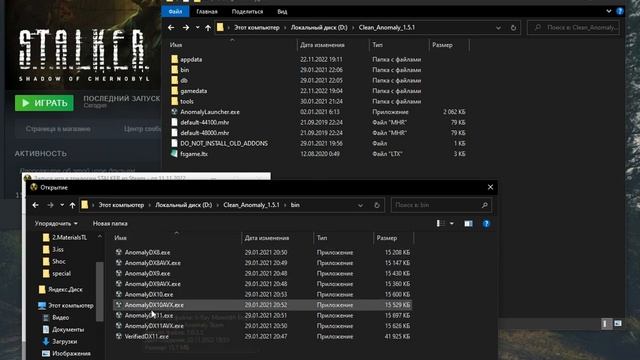640x360 pixels.
Task: Click the Поиск в: bin search field
Action: point(441,205)
